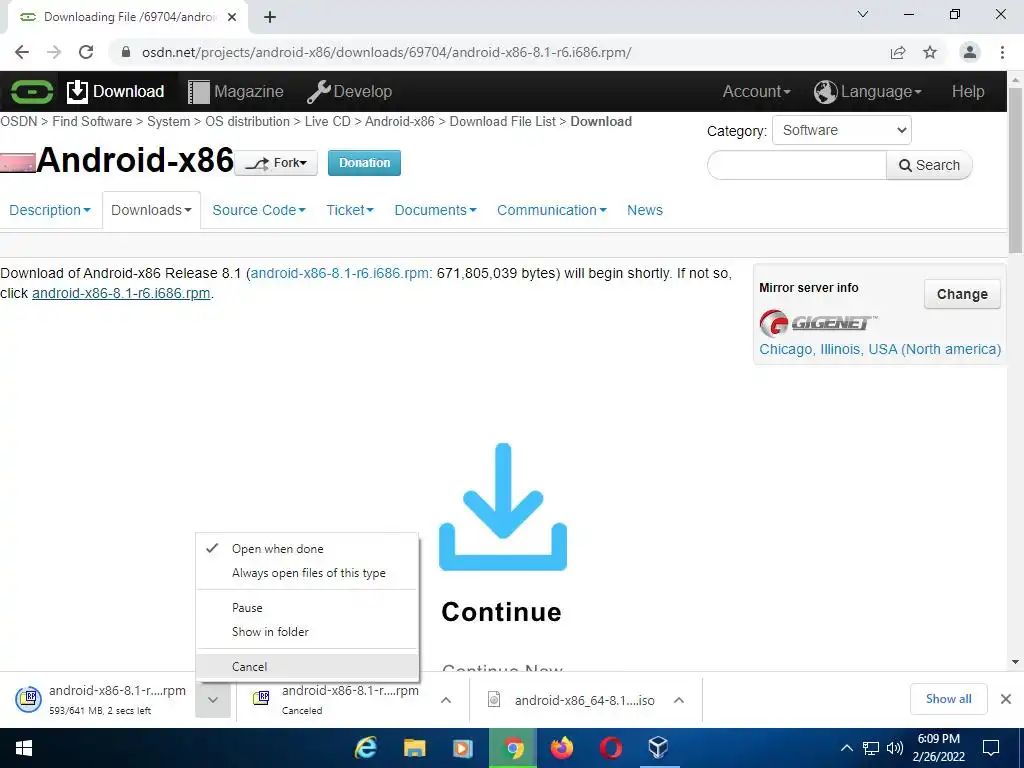Click the Search button
Viewport: 1024px width, 768px height.
tap(929, 165)
